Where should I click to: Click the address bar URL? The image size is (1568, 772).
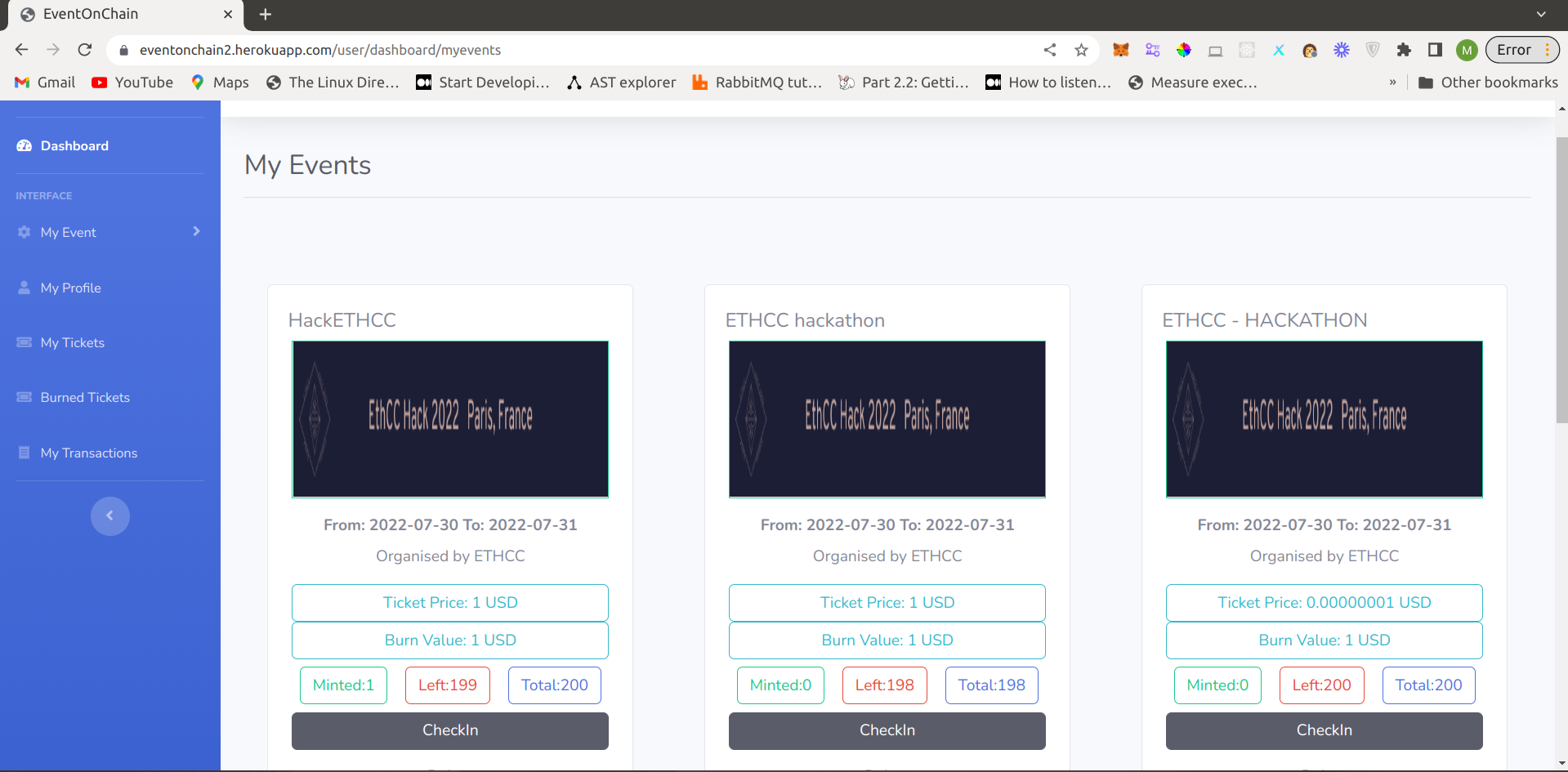(x=320, y=50)
